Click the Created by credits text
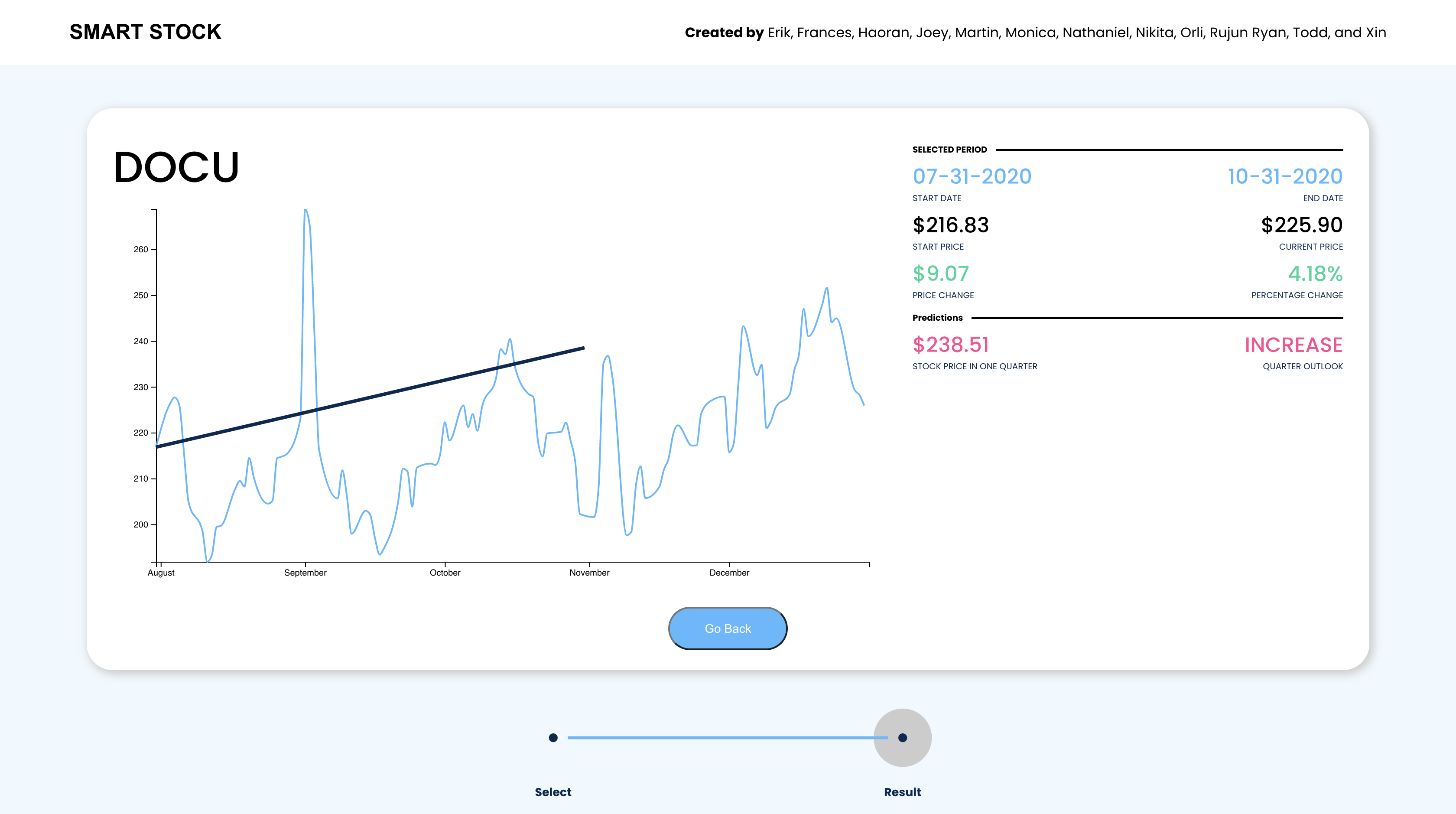This screenshot has width=1456, height=814. click(1036, 33)
